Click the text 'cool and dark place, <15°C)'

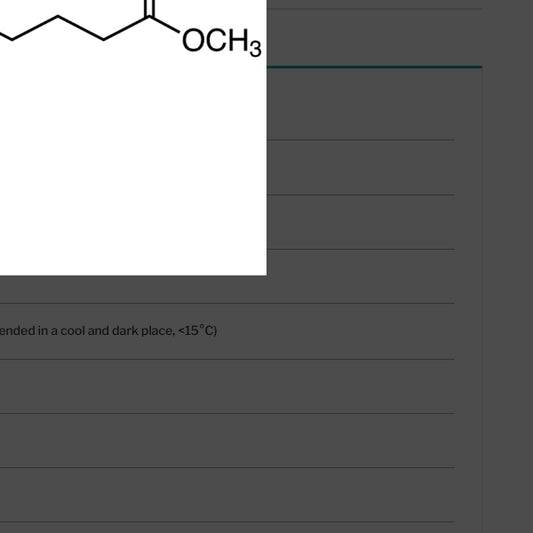(139, 330)
